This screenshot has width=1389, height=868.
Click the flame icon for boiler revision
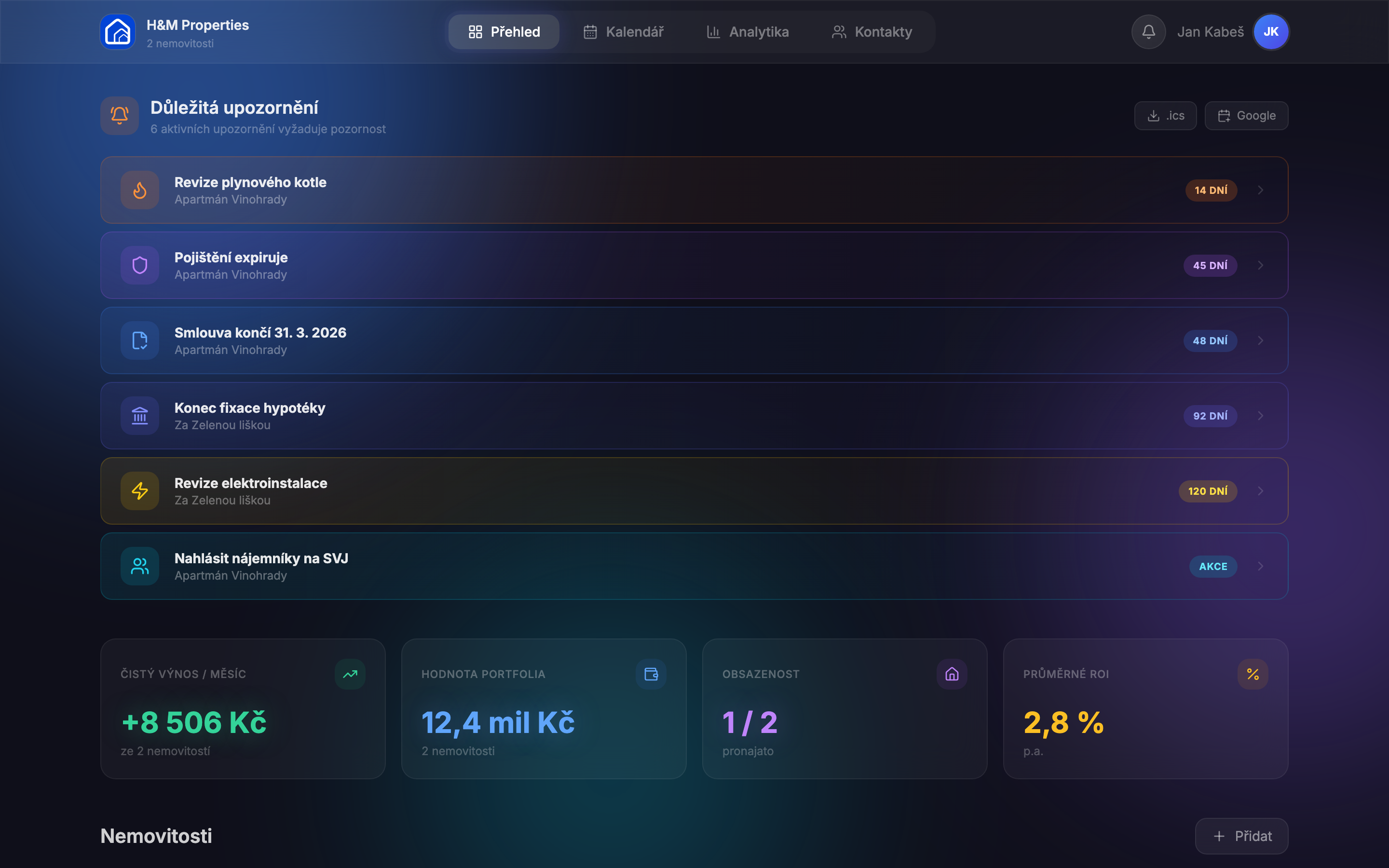139,190
